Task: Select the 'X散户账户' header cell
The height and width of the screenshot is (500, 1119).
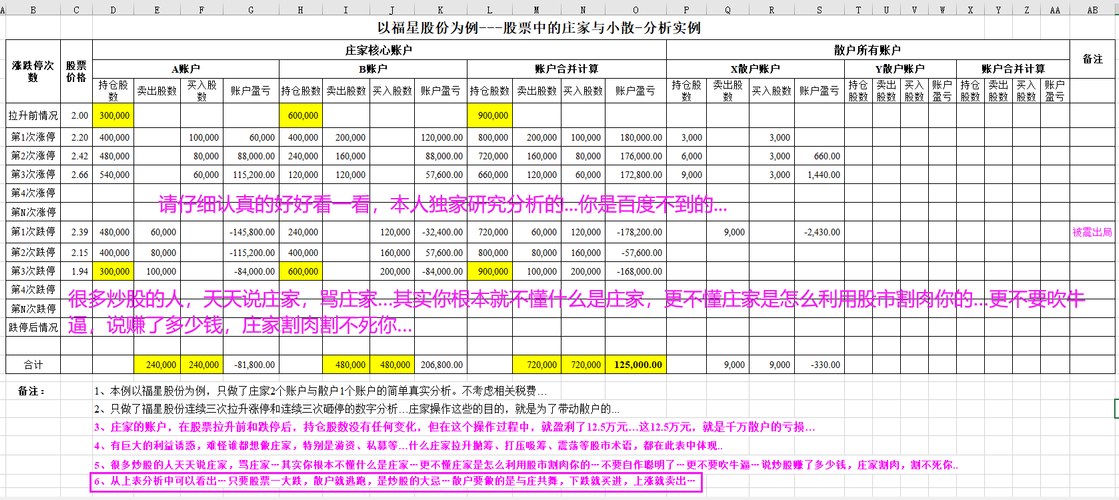Action: point(755,69)
